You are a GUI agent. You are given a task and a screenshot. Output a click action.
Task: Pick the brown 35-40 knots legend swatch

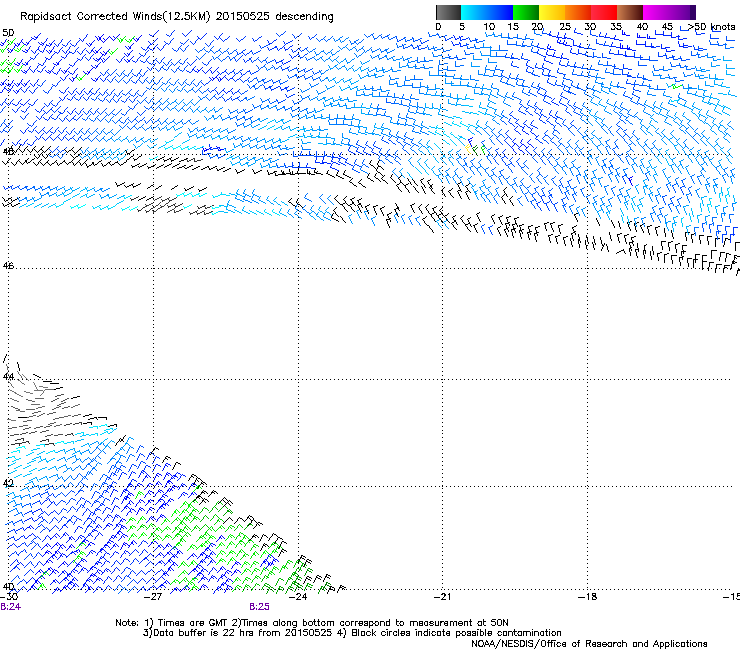[630, 12]
